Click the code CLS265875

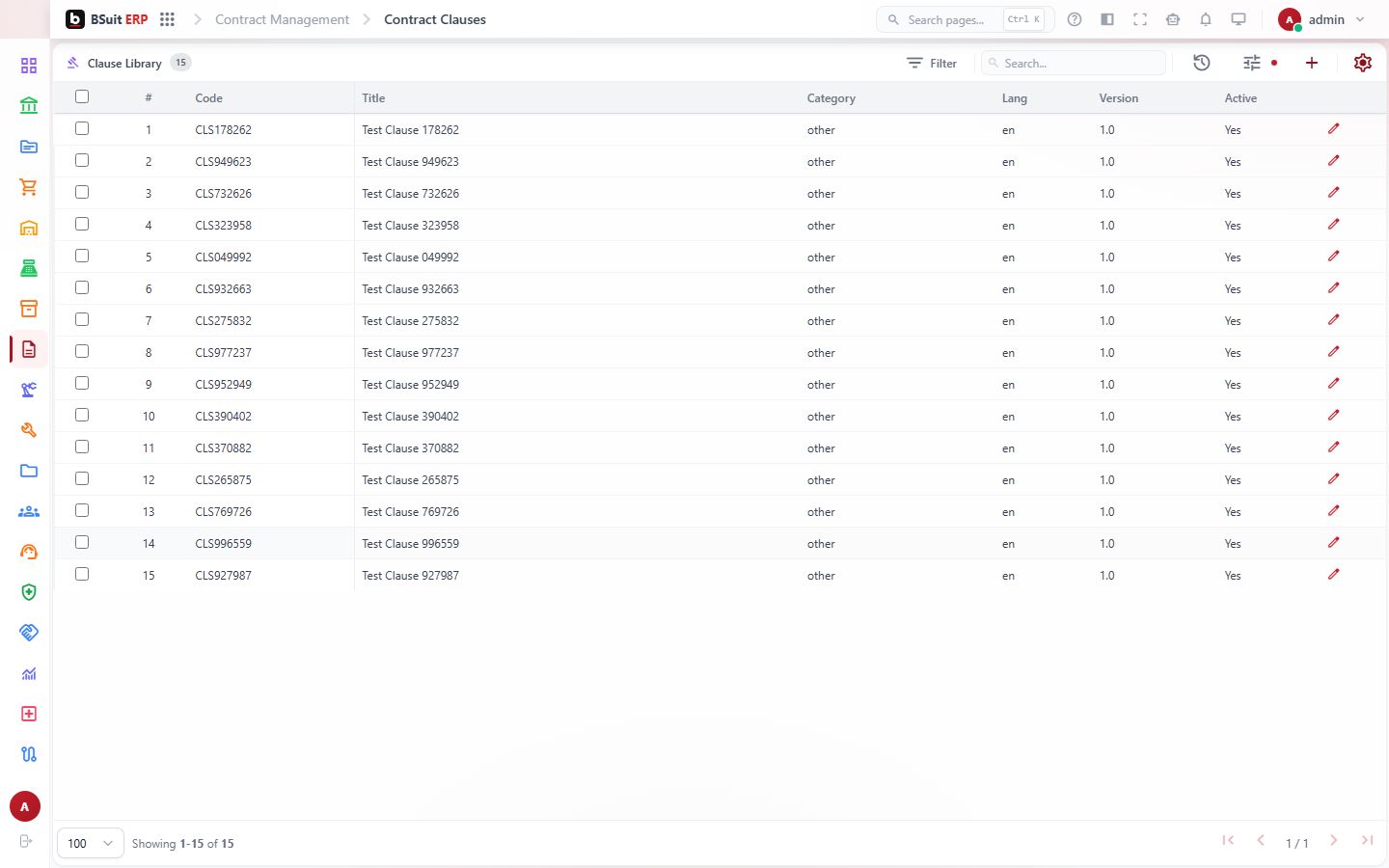223,480
